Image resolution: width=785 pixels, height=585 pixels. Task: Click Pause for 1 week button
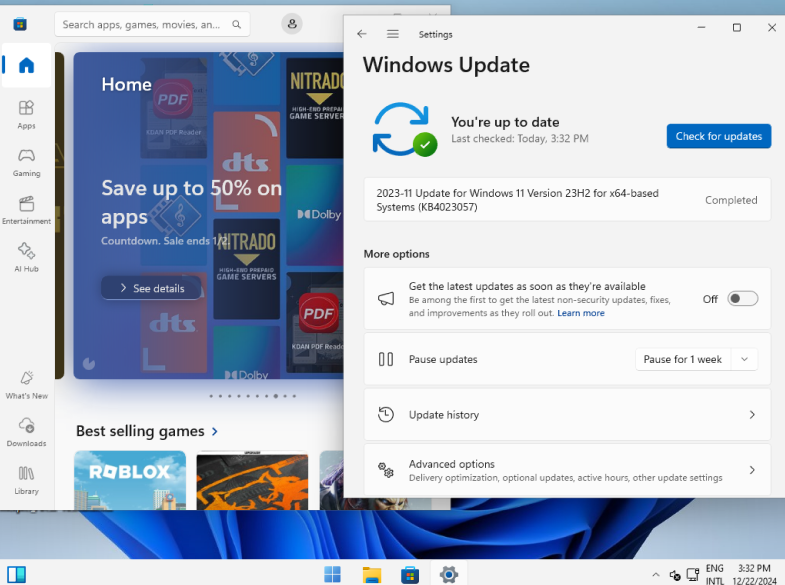683,359
